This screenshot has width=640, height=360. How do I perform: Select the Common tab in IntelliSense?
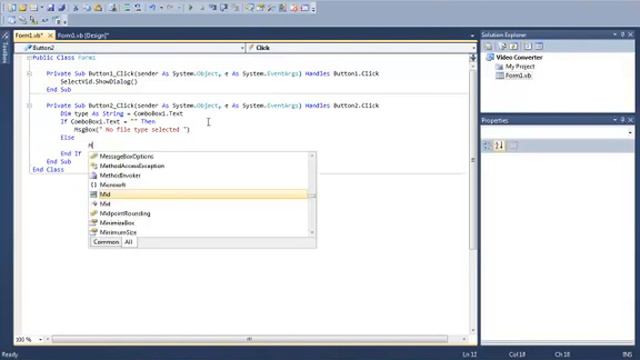point(106,242)
